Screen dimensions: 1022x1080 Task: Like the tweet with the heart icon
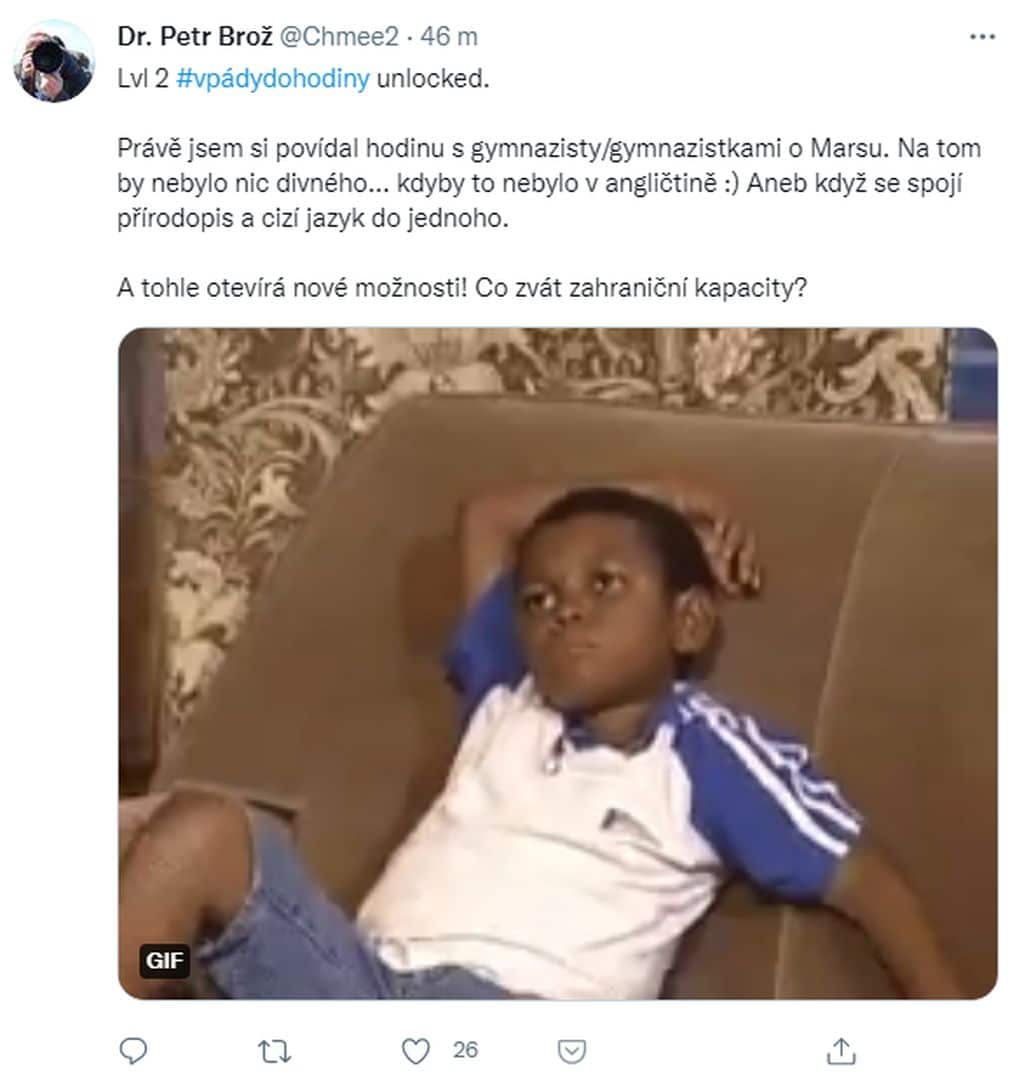tap(415, 1050)
